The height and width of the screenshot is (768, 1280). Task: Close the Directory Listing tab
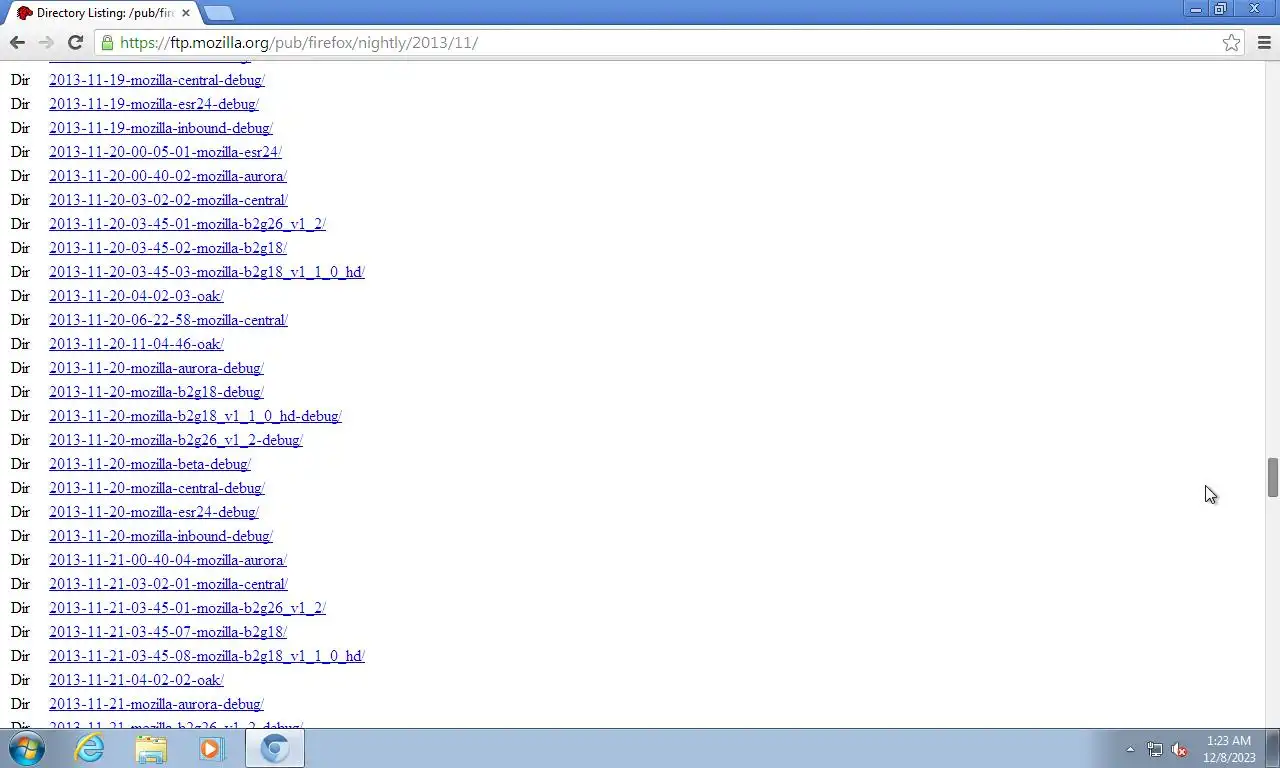[185, 13]
